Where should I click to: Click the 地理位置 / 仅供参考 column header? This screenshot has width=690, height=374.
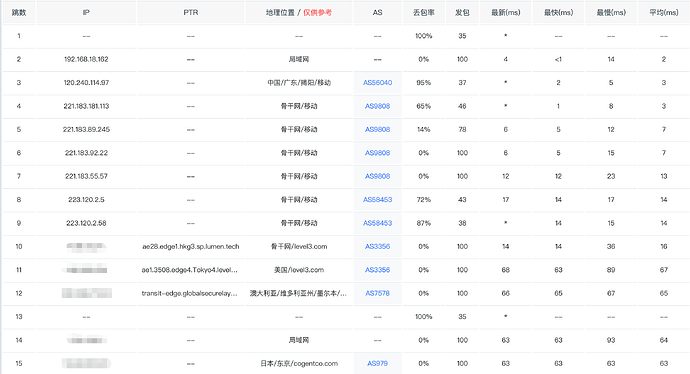pos(299,12)
